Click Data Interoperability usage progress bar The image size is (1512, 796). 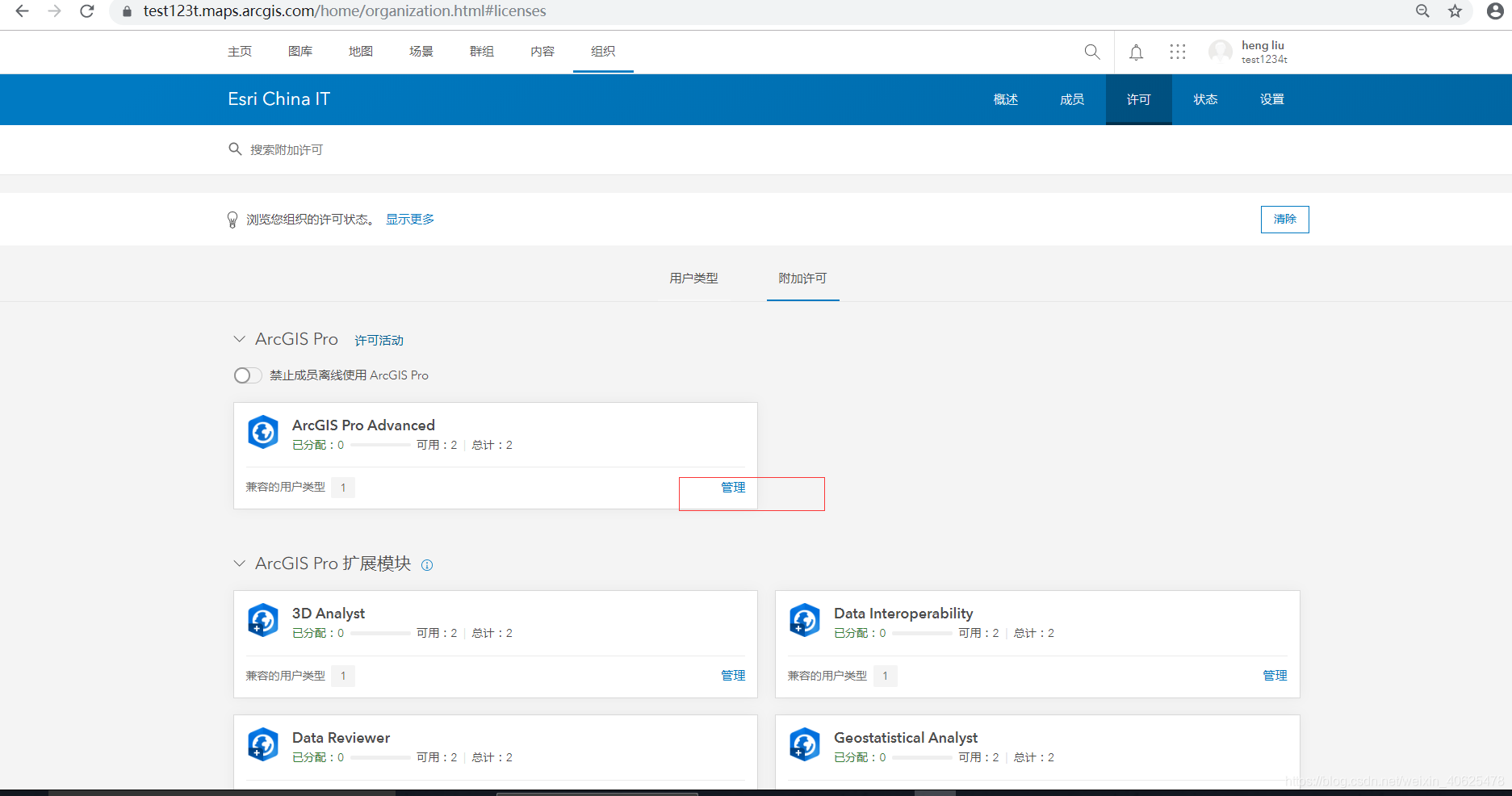tap(922, 633)
